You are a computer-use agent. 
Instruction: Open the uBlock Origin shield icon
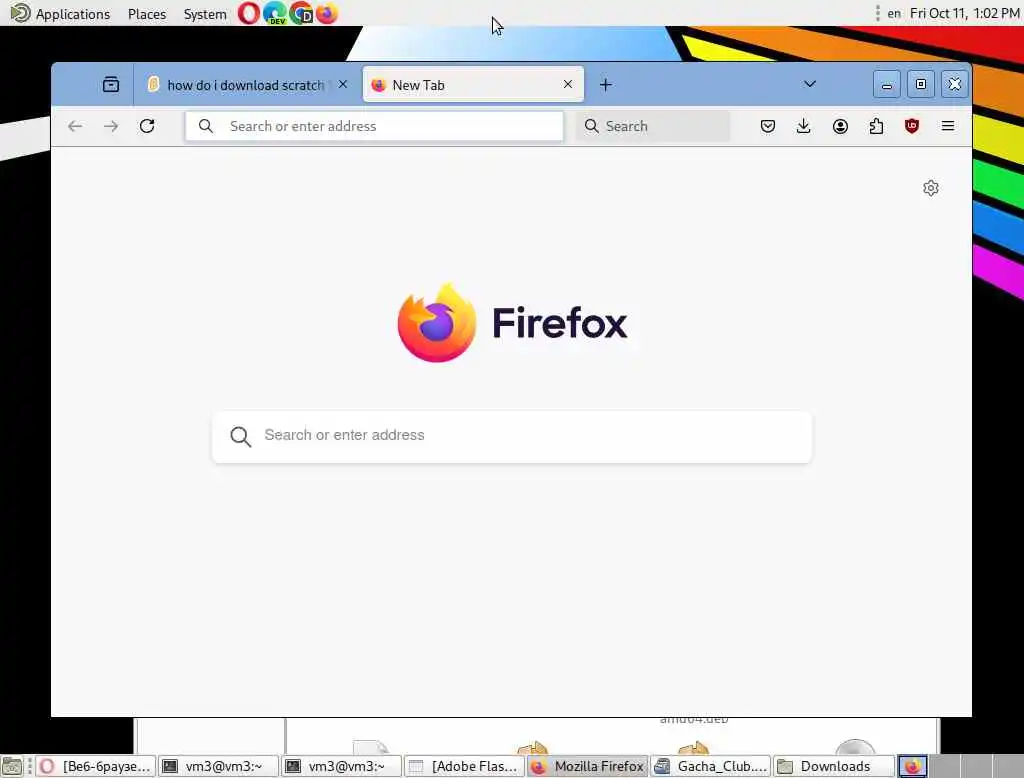click(x=912, y=126)
